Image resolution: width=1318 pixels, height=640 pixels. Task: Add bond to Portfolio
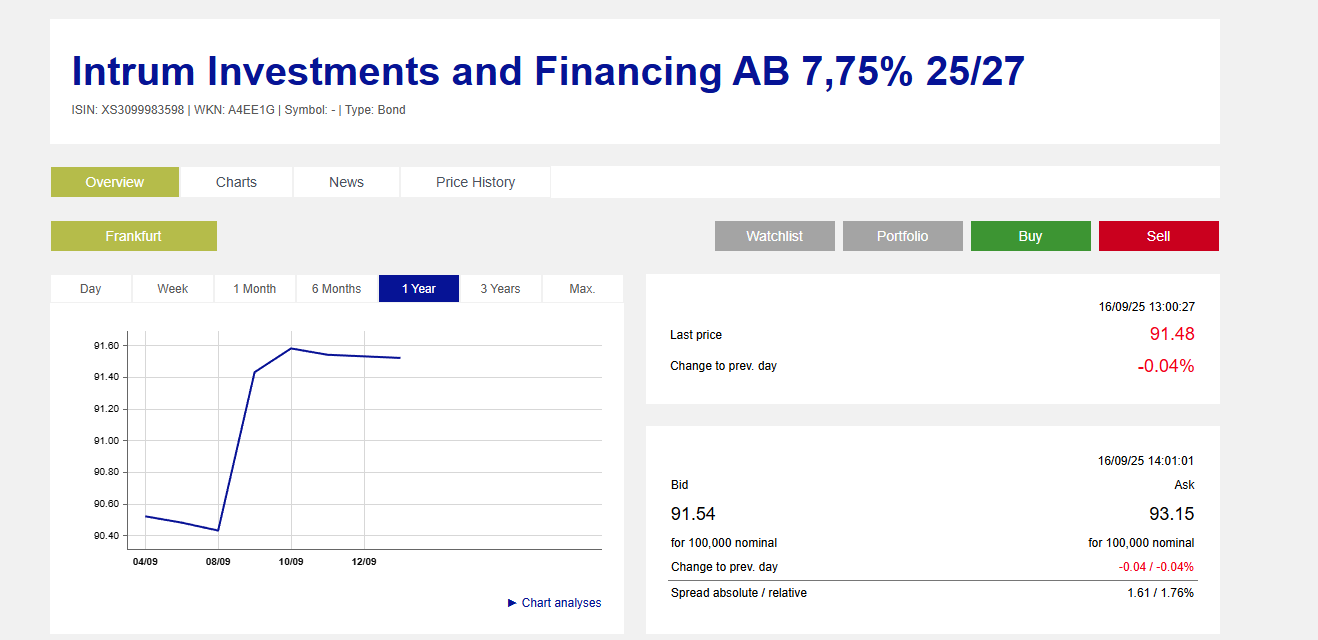pyautogui.click(x=902, y=236)
